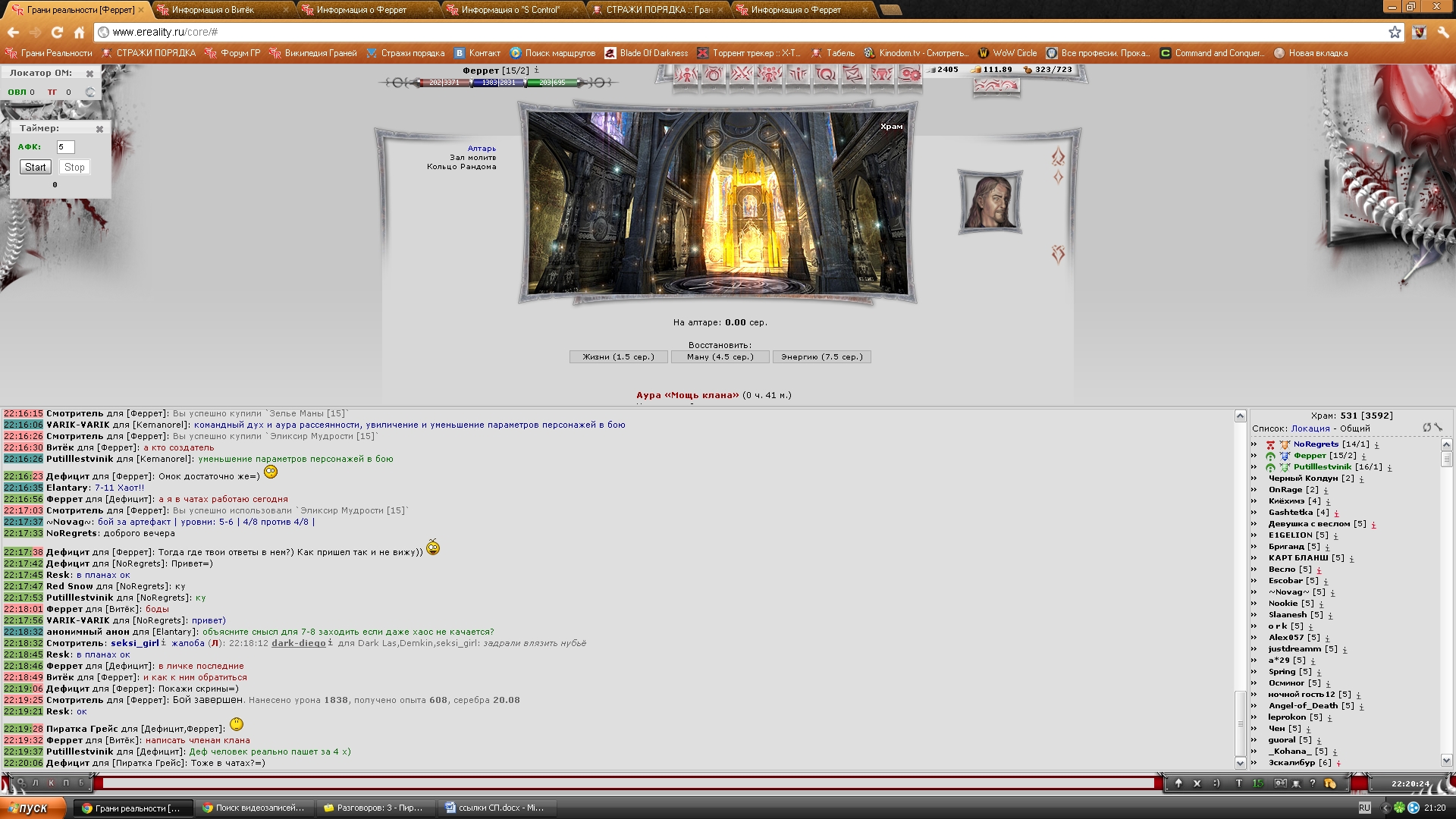Open Форум ГР bookmark
Image resolution: width=1456 pixels, height=819 pixels.
232,53
